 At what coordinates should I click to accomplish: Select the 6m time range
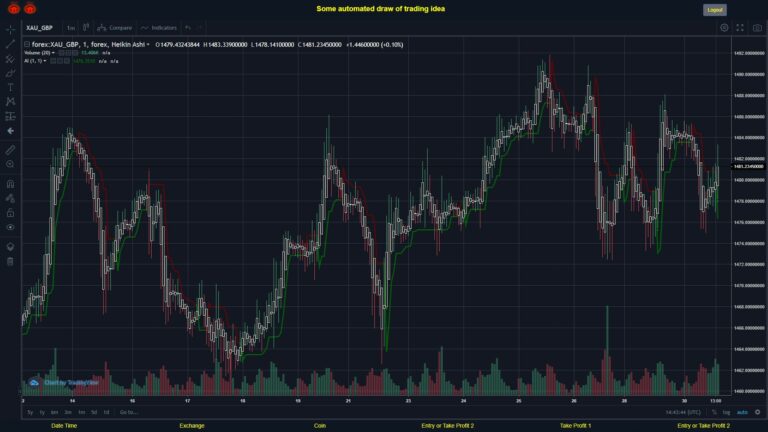[55, 412]
